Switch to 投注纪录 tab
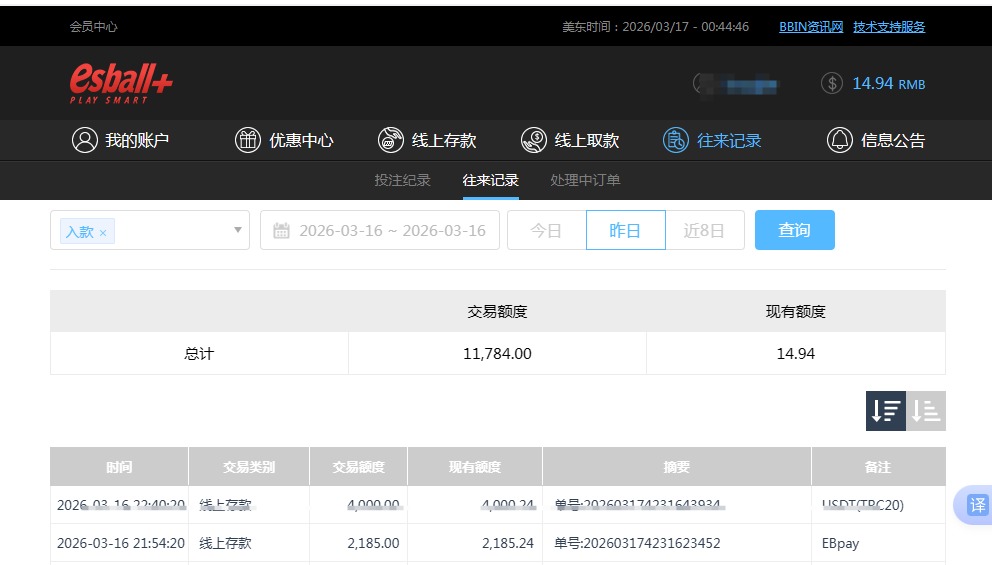 [x=402, y=180]
